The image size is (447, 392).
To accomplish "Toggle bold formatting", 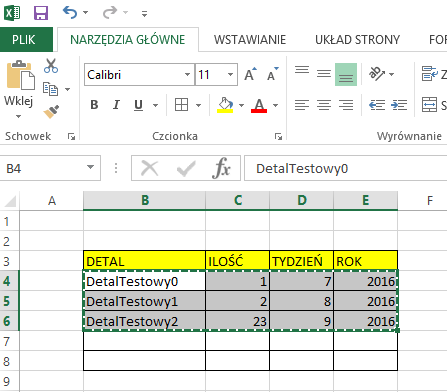I will click(94, 105).
